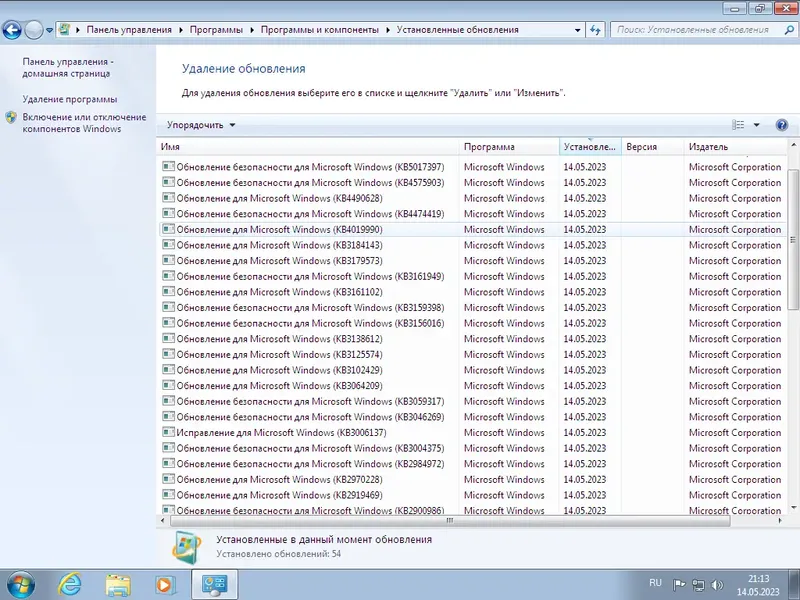The height and width of the screenshot is (600, 800).
Task: Select update KB2984972 row
Action: [472, 464]
